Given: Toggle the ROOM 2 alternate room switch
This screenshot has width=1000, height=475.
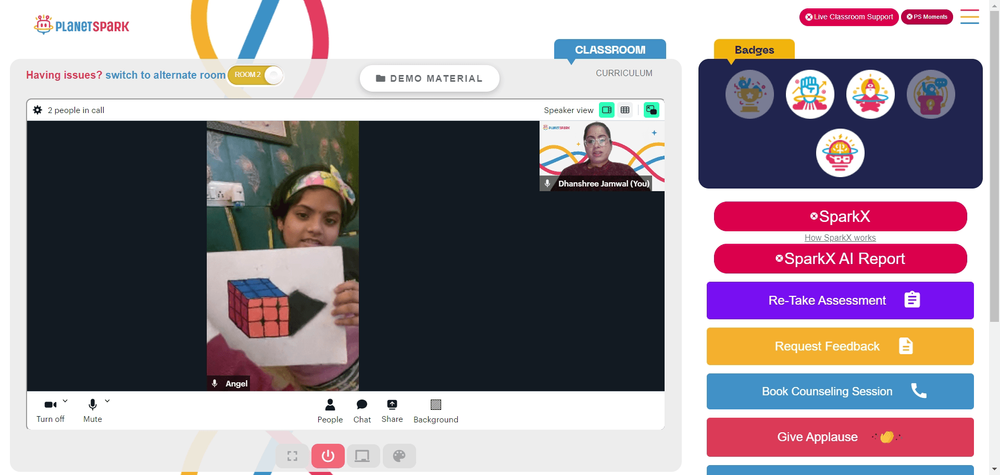Looking at the screenshot, I should [255, 75].
